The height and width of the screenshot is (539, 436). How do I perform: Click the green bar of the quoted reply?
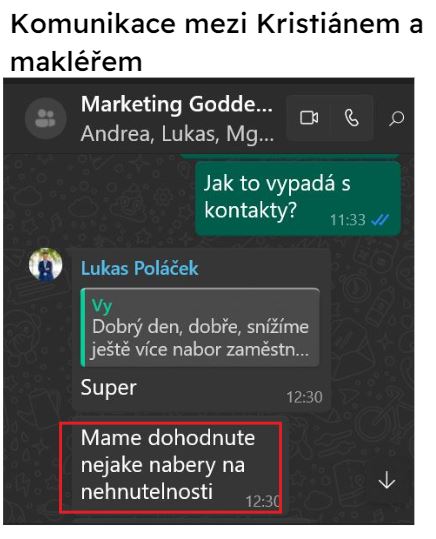(83, 328)
